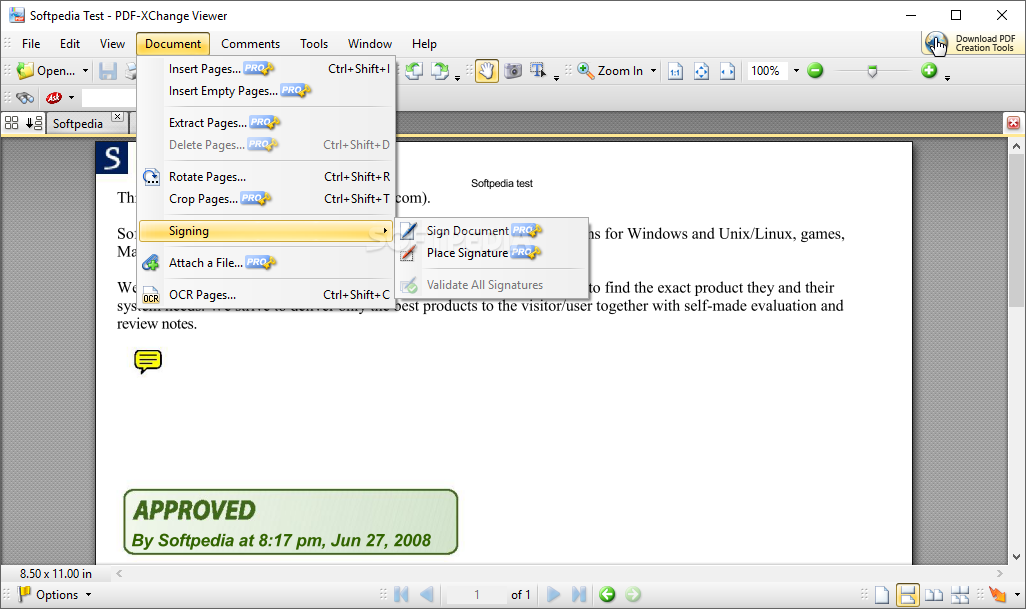Viewport: 1026px width, 609px height.
Task: Click the green back view arrow
Action: pos(607,594)
